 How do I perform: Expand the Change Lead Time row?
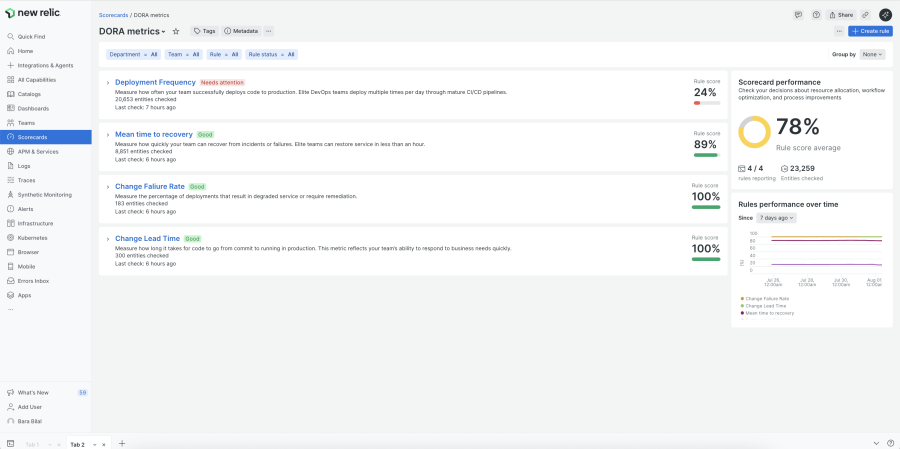107,239
